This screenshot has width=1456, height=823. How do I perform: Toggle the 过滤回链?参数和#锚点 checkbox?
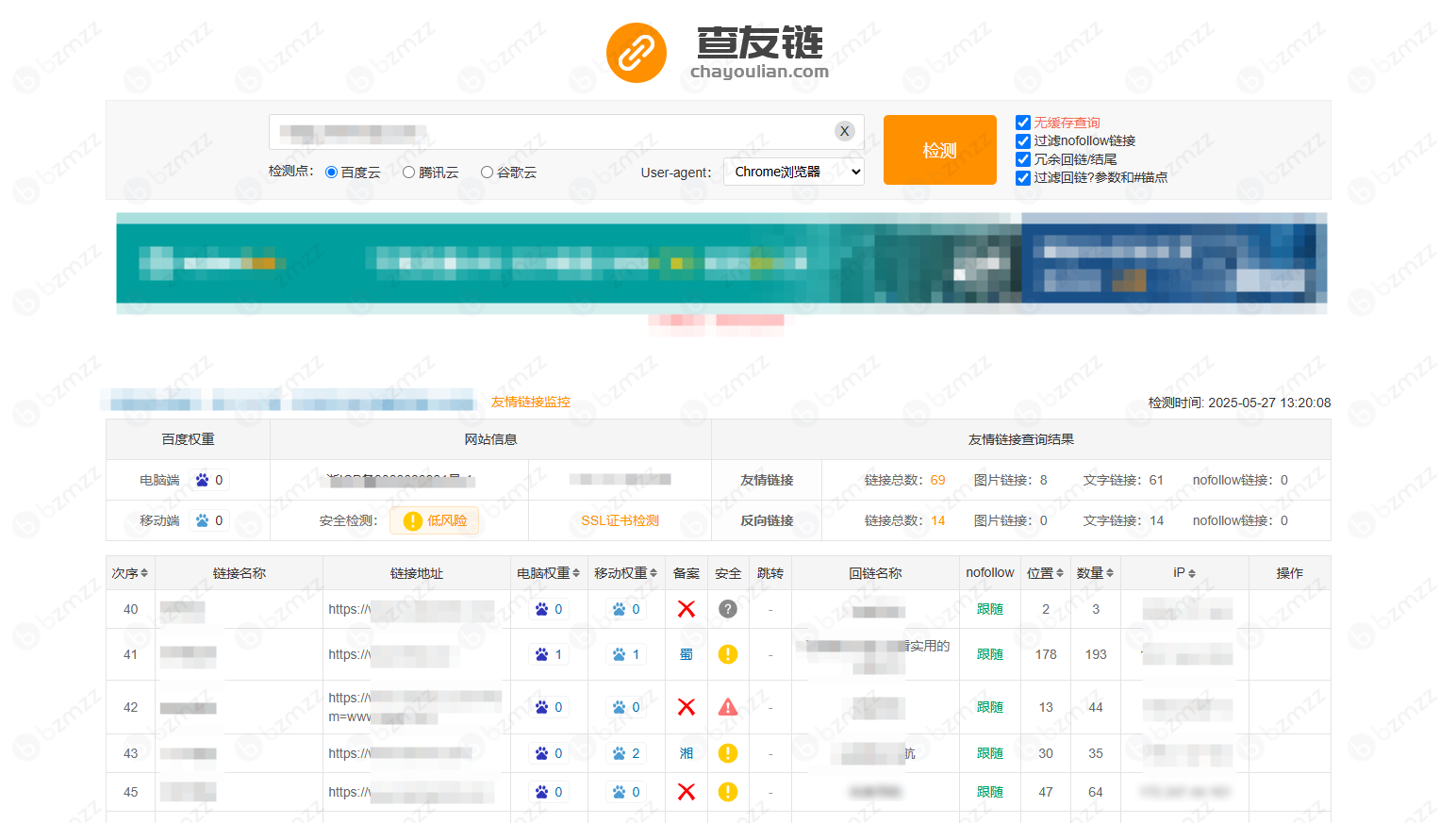(x=1023, y=177)
